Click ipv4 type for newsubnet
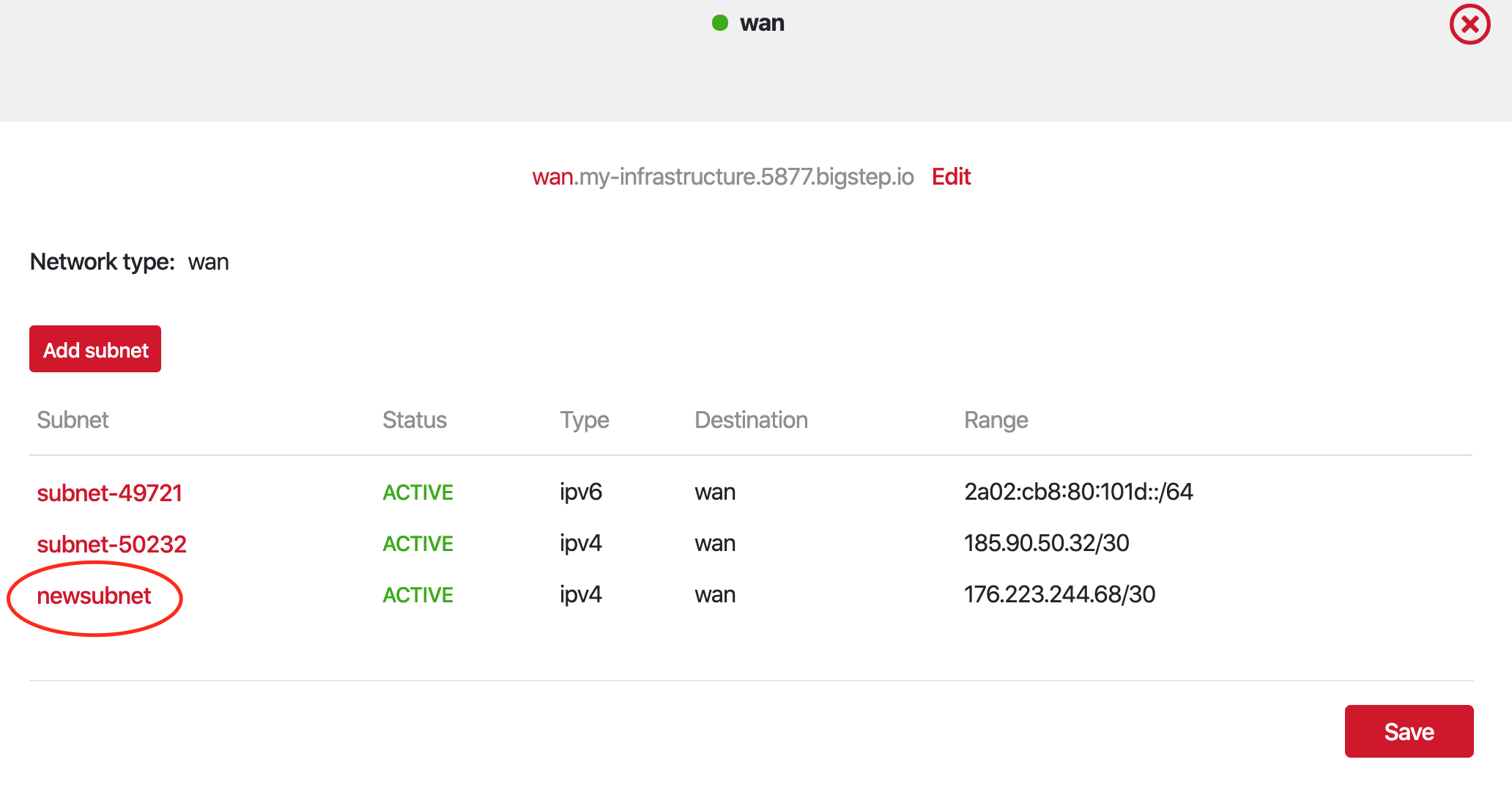 (581, 594)
